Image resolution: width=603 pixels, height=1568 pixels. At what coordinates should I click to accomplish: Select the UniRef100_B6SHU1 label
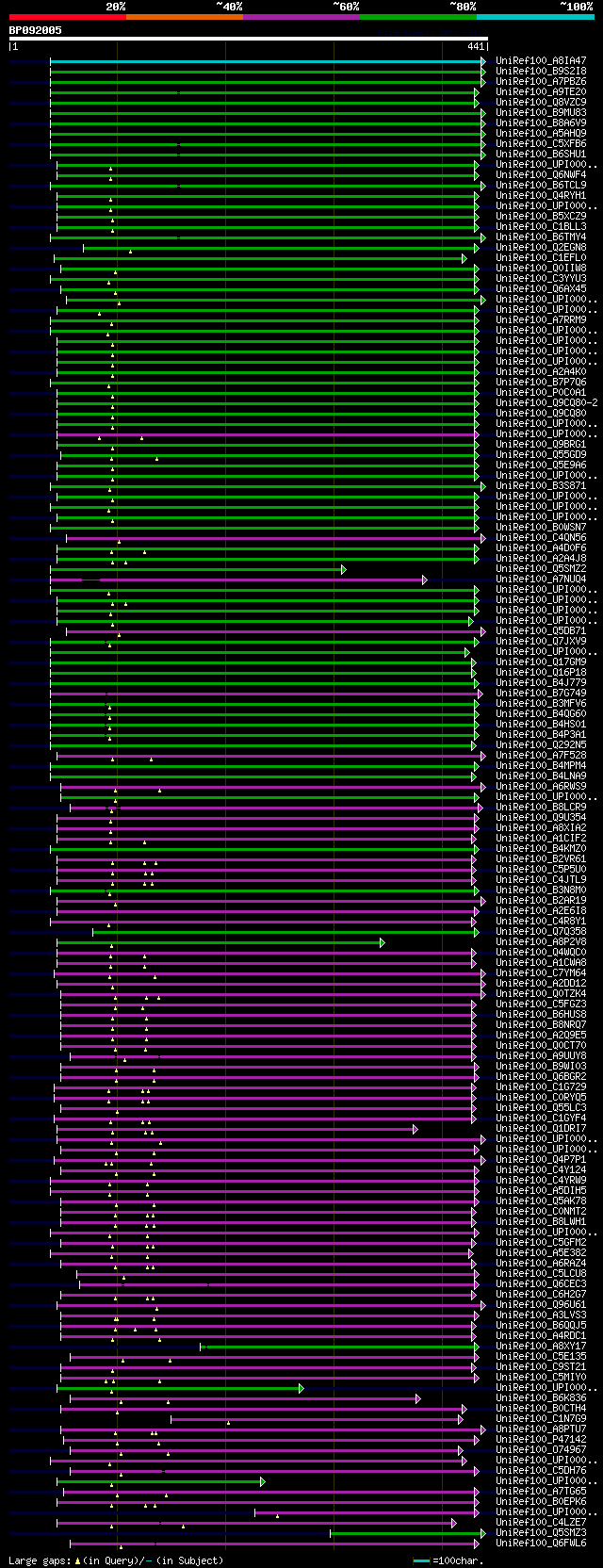pos(541,155)
